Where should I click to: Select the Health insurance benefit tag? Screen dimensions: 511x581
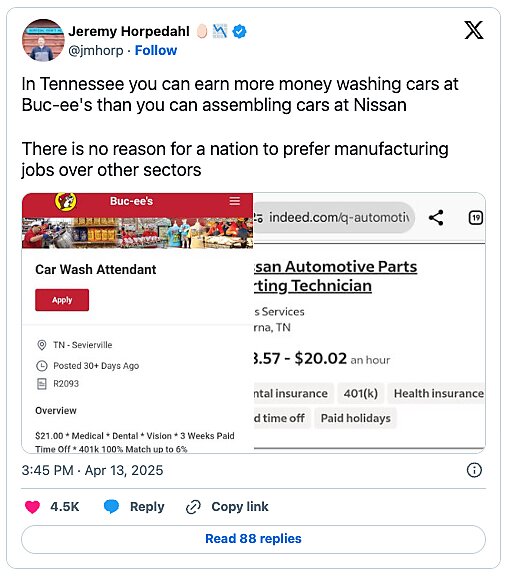tap(437, 393)
